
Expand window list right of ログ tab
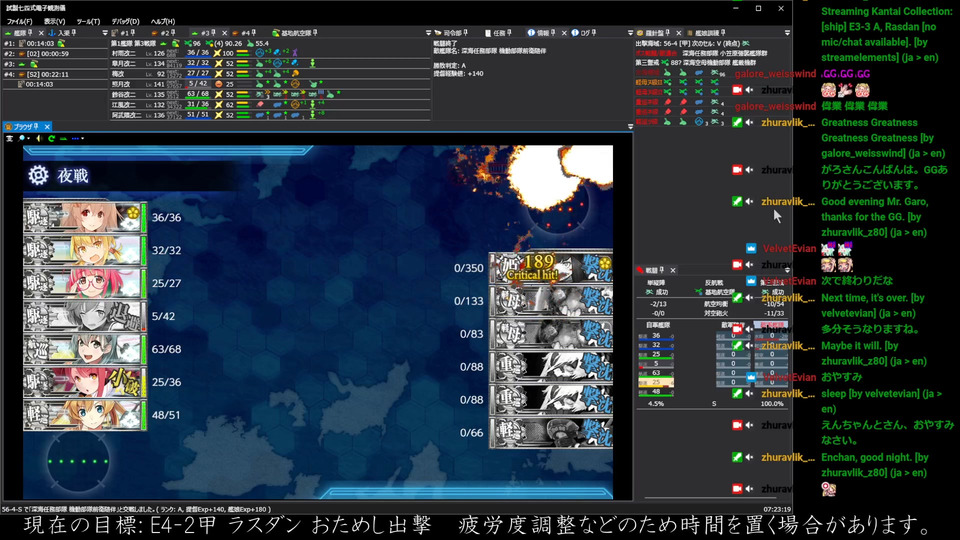(630, 33)
